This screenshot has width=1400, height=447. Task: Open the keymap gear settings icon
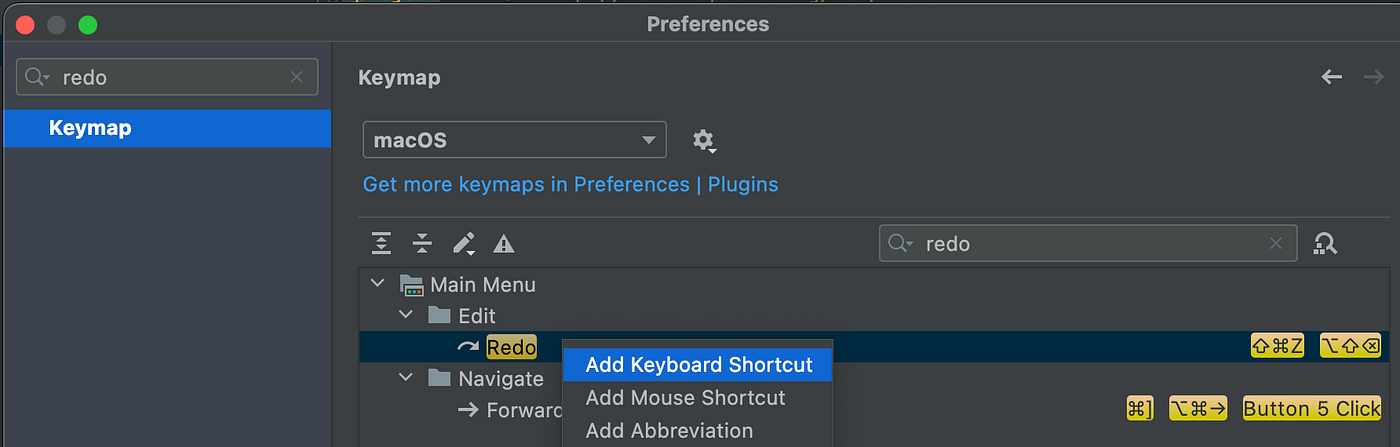[704, 140]
